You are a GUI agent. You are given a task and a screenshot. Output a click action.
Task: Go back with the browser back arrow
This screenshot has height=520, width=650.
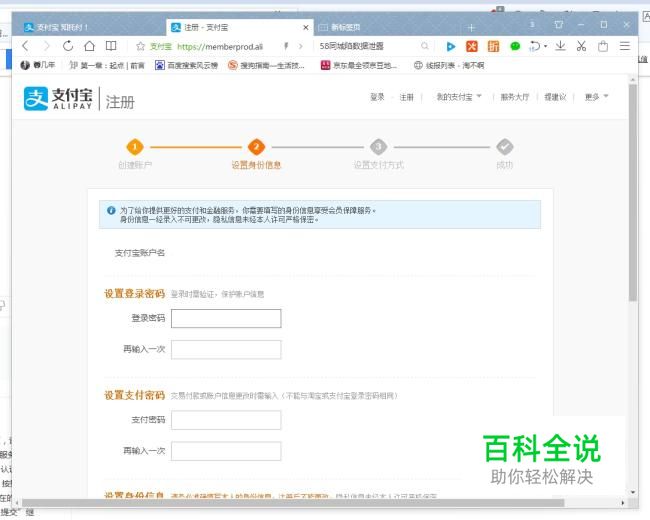pos(26,46)
